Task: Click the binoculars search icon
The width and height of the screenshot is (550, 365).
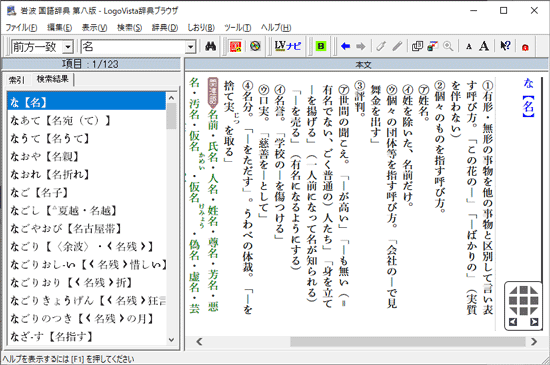Action: [x=210, y=46]
